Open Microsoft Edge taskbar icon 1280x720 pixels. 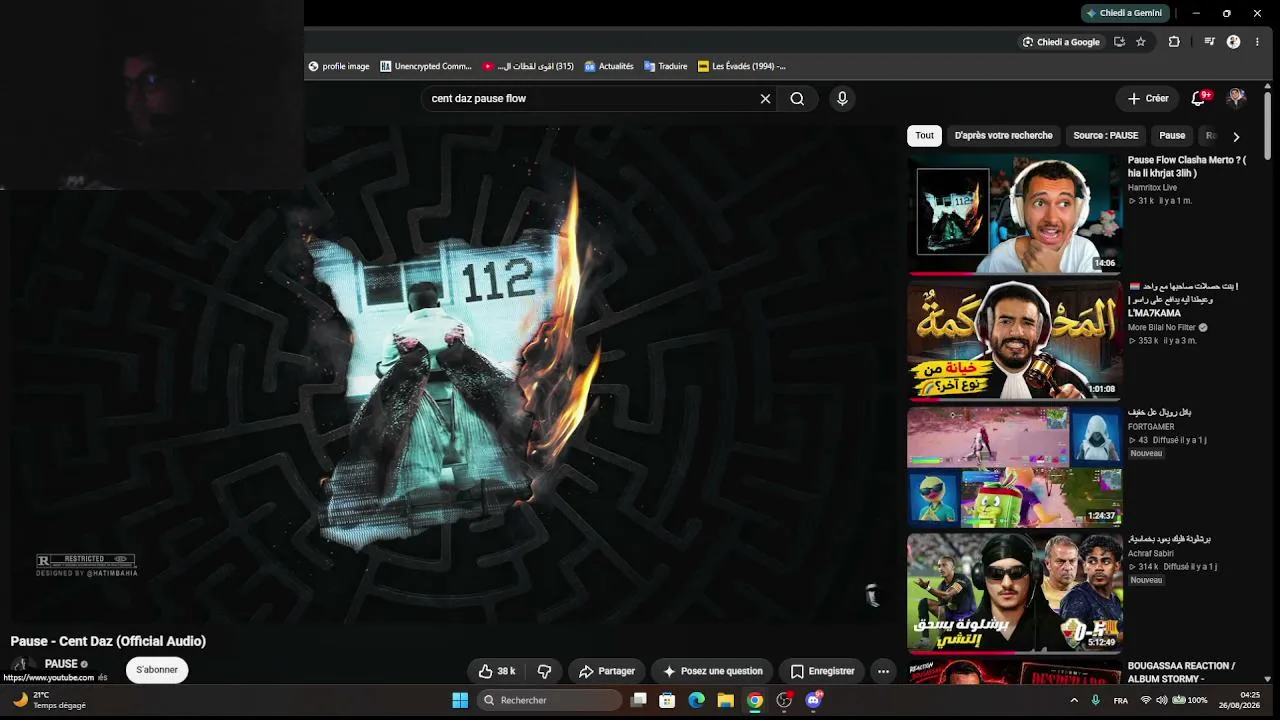696,700
